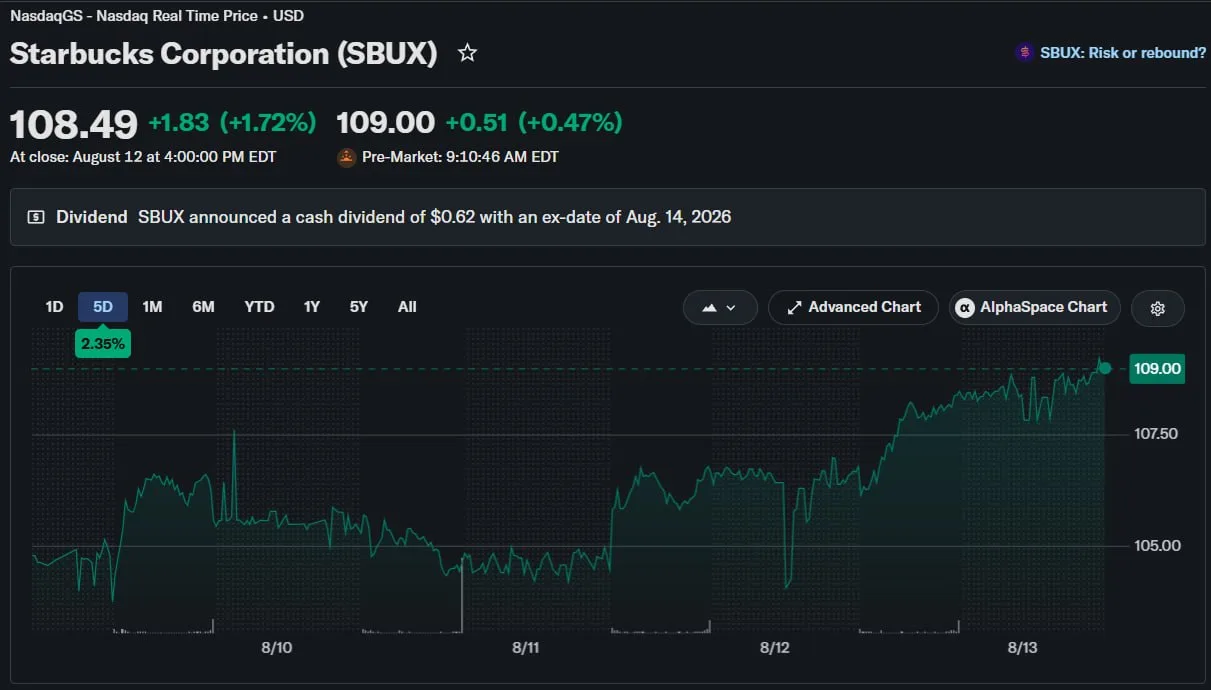
Task: Click the 8/11 date label
Action: (526, 648)
